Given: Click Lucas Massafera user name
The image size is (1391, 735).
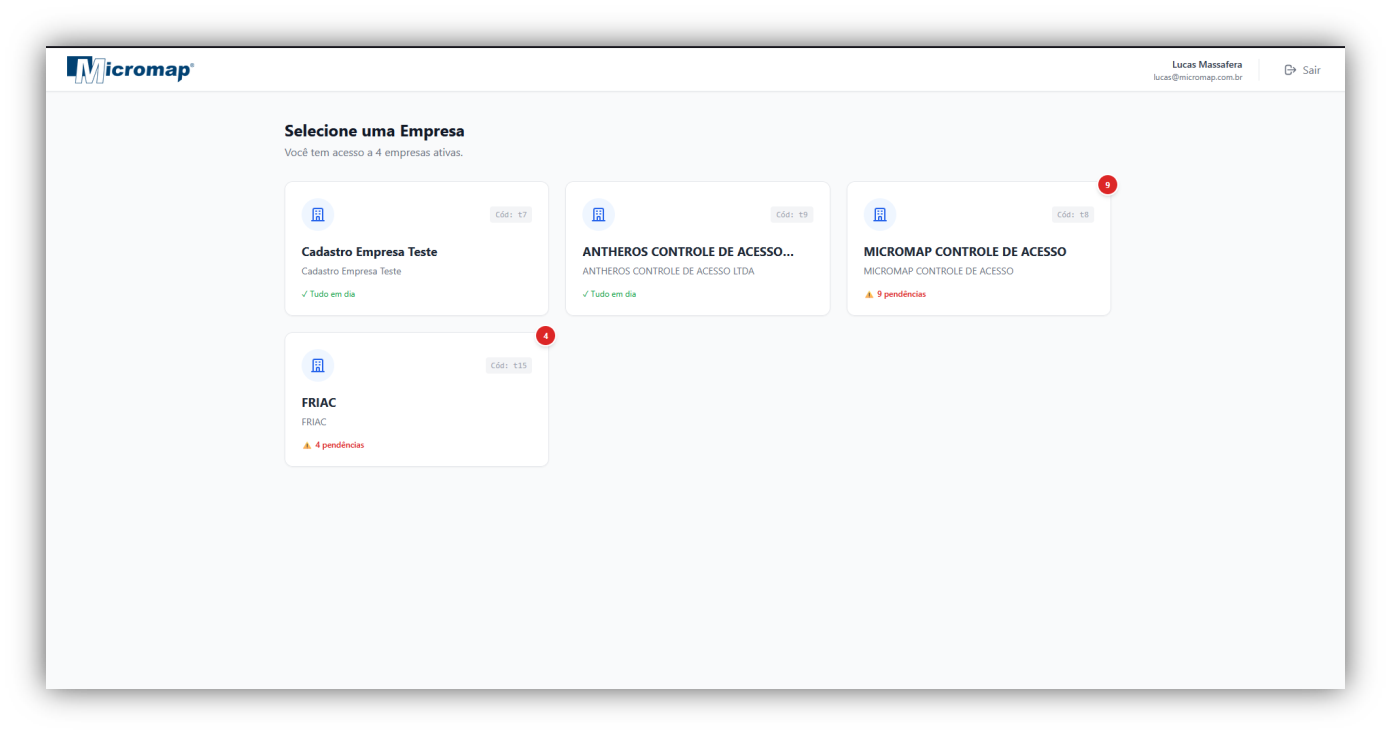Looking at the screenshot, I should pos(1207,64).
